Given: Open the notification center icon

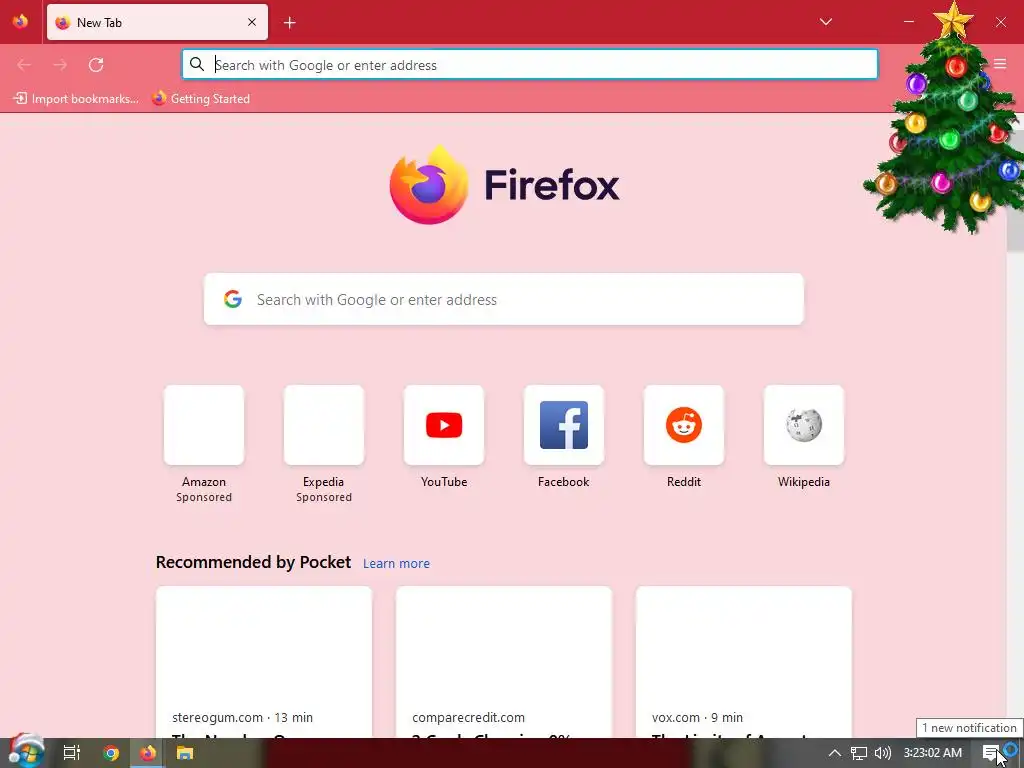Looking at the screenshot, I should [x=991, y=753].
